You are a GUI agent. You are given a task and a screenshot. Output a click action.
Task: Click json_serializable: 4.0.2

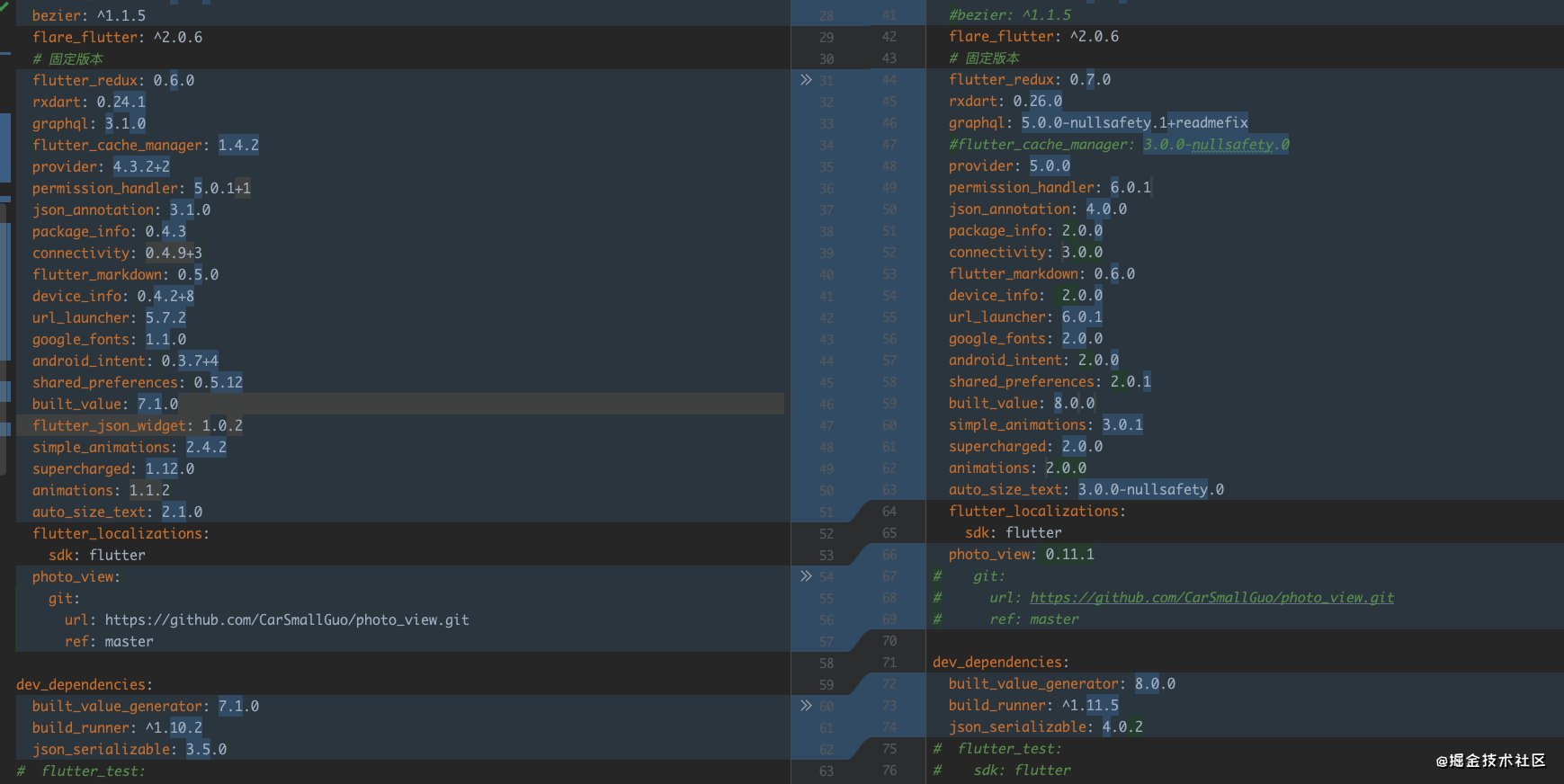click(x=1046, y=726)
